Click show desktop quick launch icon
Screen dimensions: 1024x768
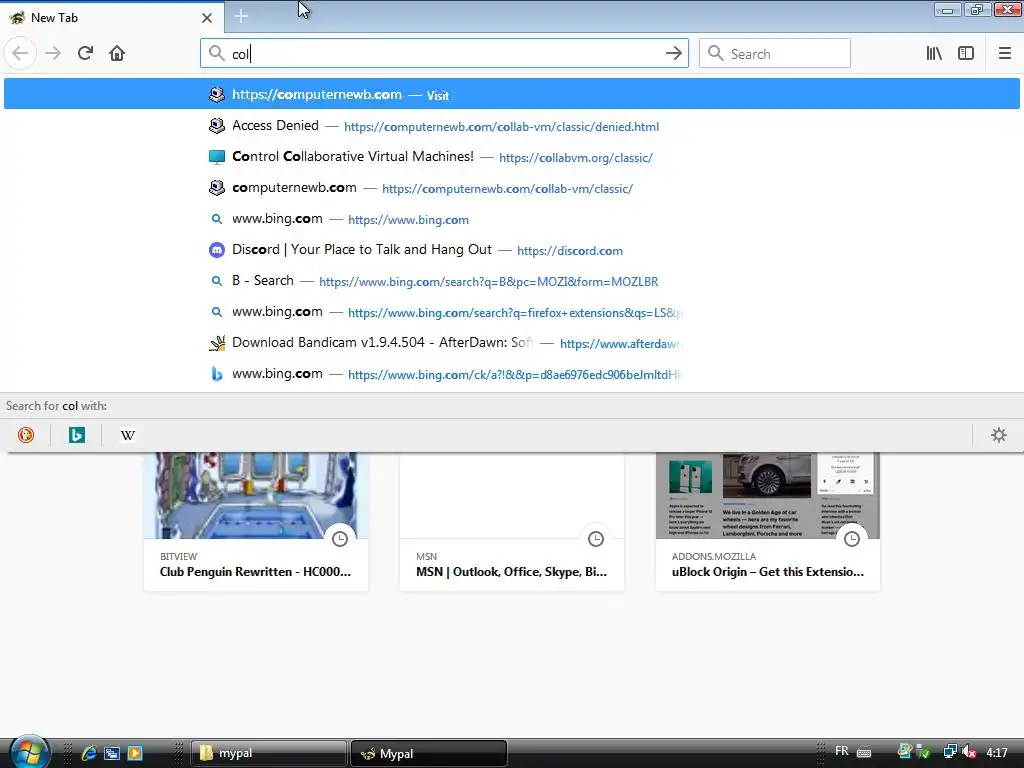112,753
